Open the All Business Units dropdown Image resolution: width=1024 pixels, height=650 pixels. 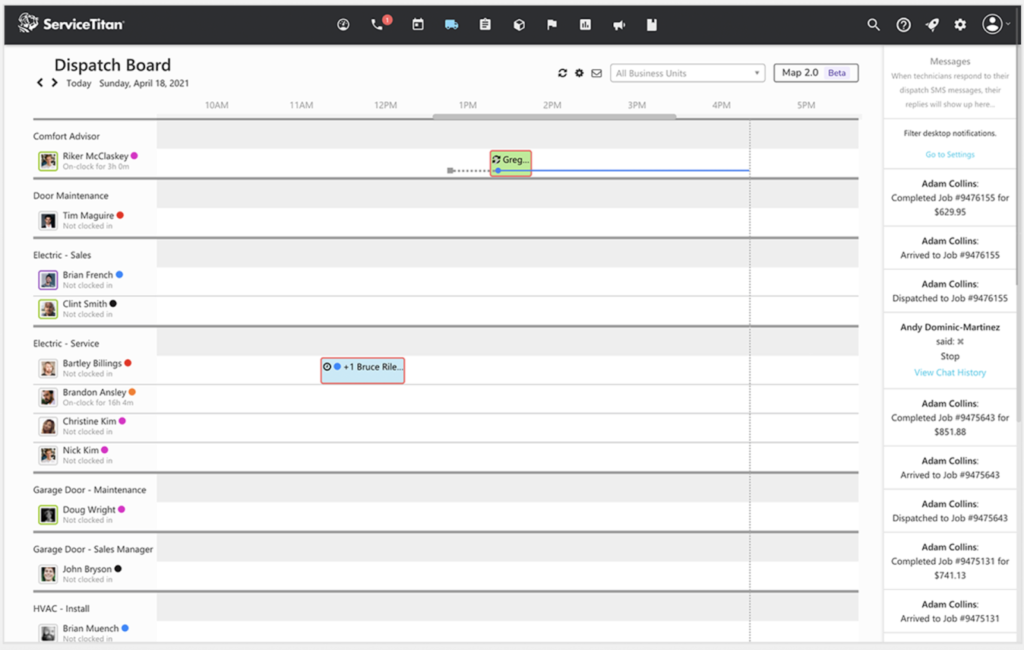click(x=687, y=72)
